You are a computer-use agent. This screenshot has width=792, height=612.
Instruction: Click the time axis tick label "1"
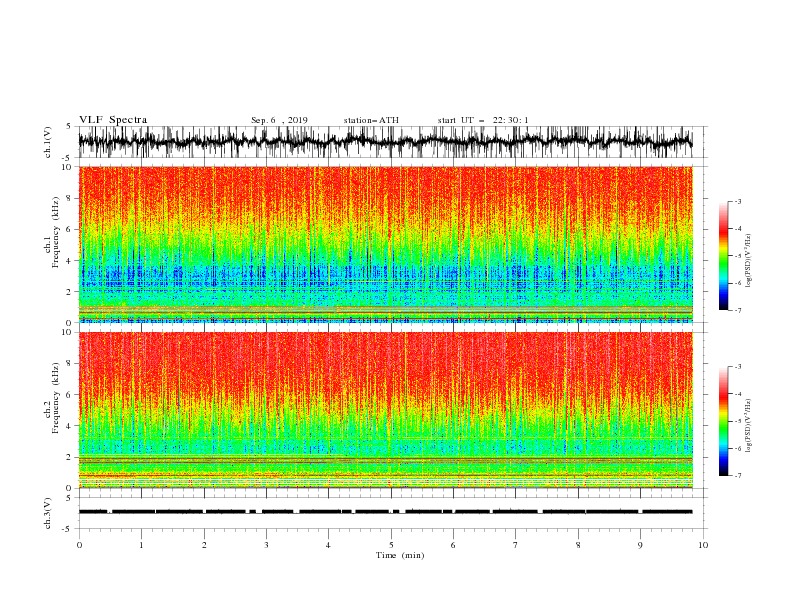tap(141, 545)
